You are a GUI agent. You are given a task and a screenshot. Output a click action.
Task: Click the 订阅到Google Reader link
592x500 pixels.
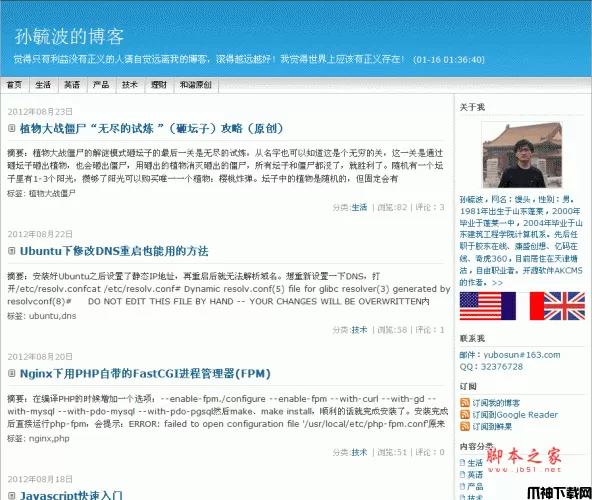pyautogui.click(x=515, y=415)
